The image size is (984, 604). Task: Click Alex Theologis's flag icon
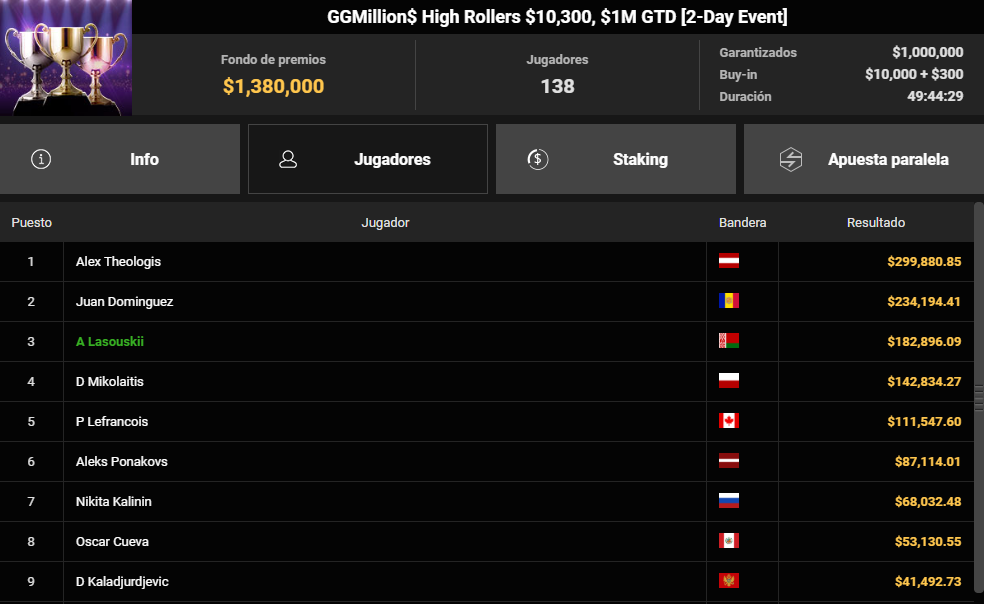point(729,261)
